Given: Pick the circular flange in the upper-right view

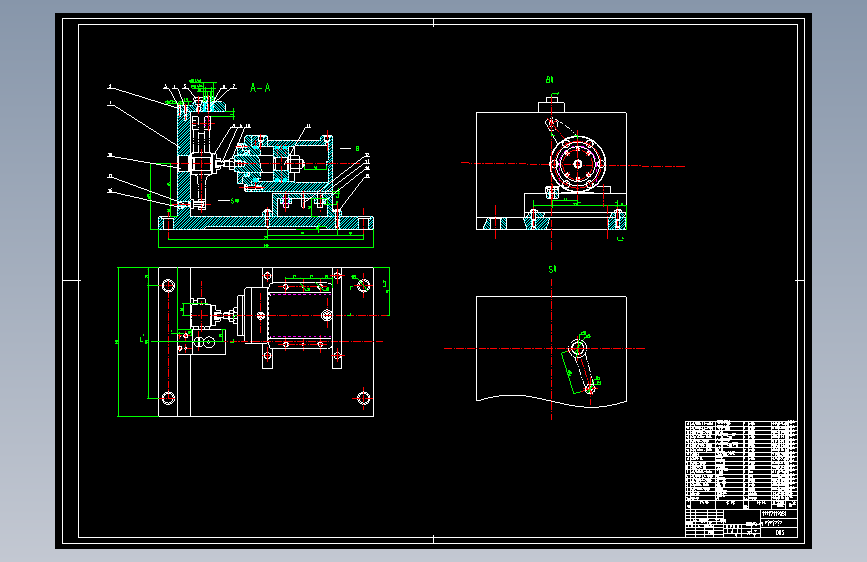Looking at the screenshot, I should [578, 164].
